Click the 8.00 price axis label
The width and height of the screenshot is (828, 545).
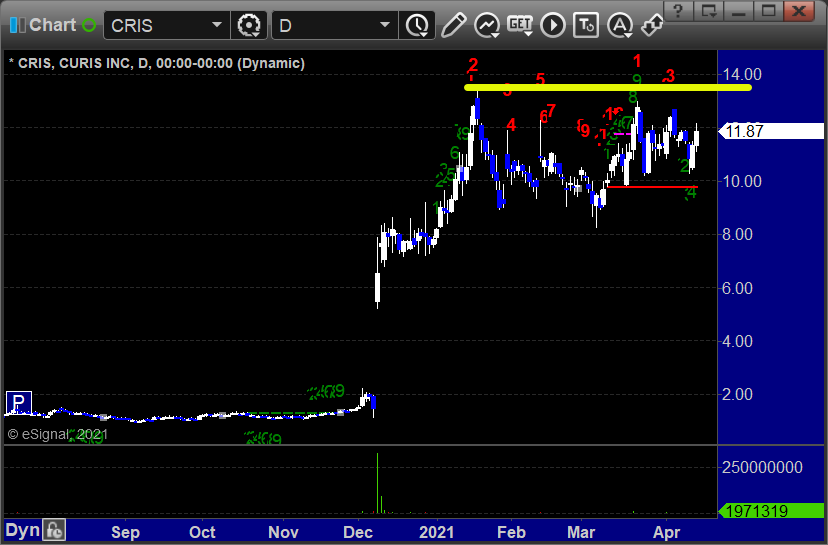[737, 234]
